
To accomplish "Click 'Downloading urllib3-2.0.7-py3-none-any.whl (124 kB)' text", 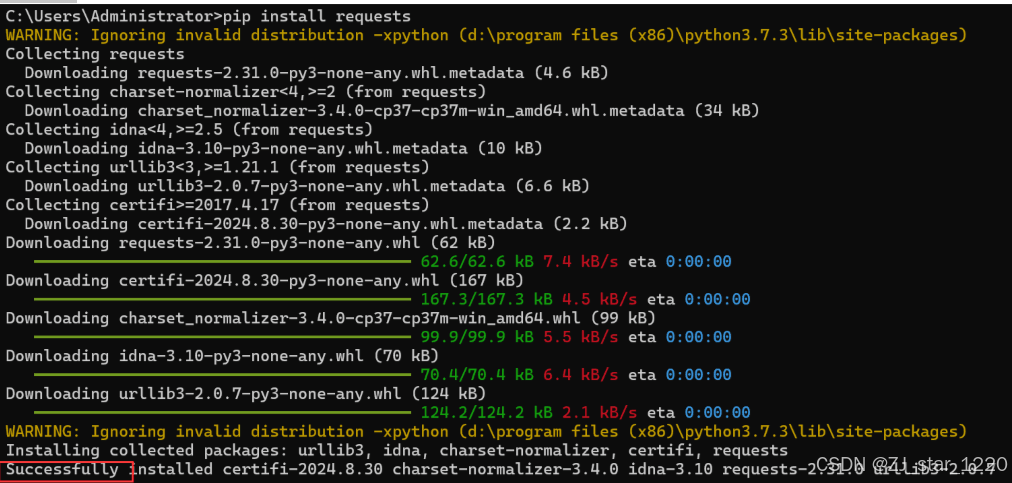I will (246, 393).
